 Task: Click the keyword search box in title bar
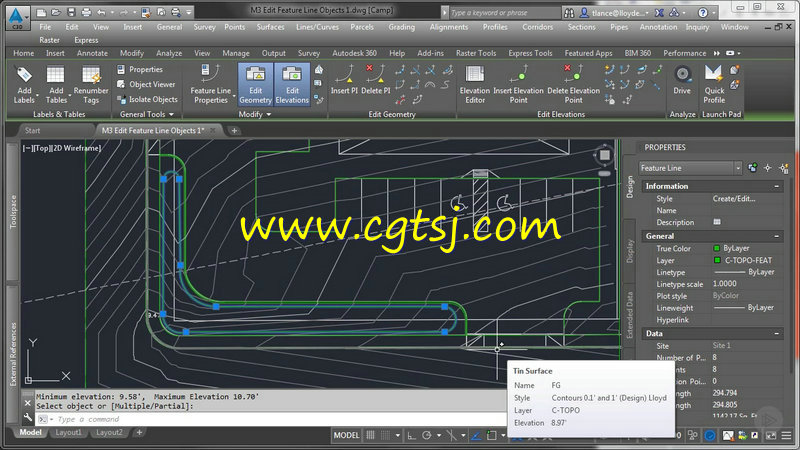tap(504, 13)
